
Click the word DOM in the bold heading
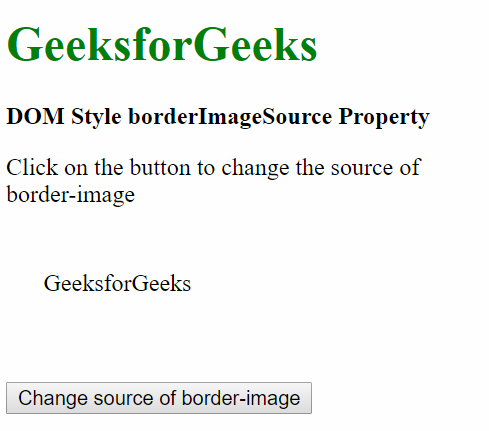pos(35,116)
